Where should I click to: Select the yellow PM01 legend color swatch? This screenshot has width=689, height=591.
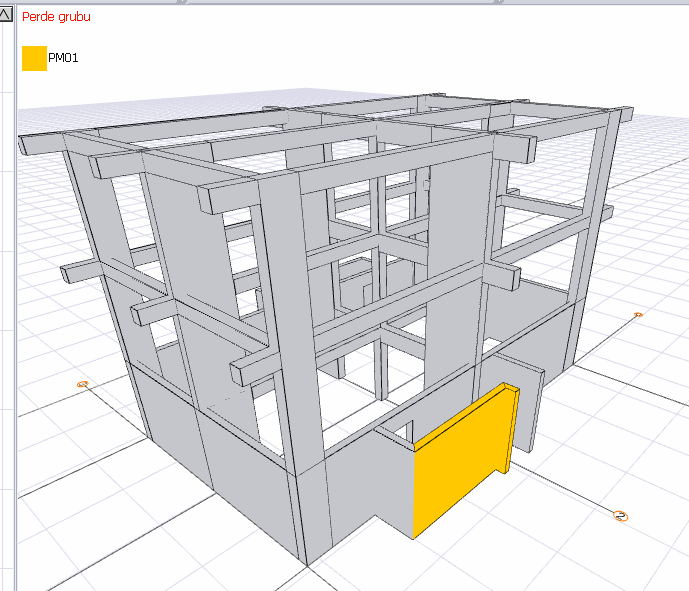[34, 58]
